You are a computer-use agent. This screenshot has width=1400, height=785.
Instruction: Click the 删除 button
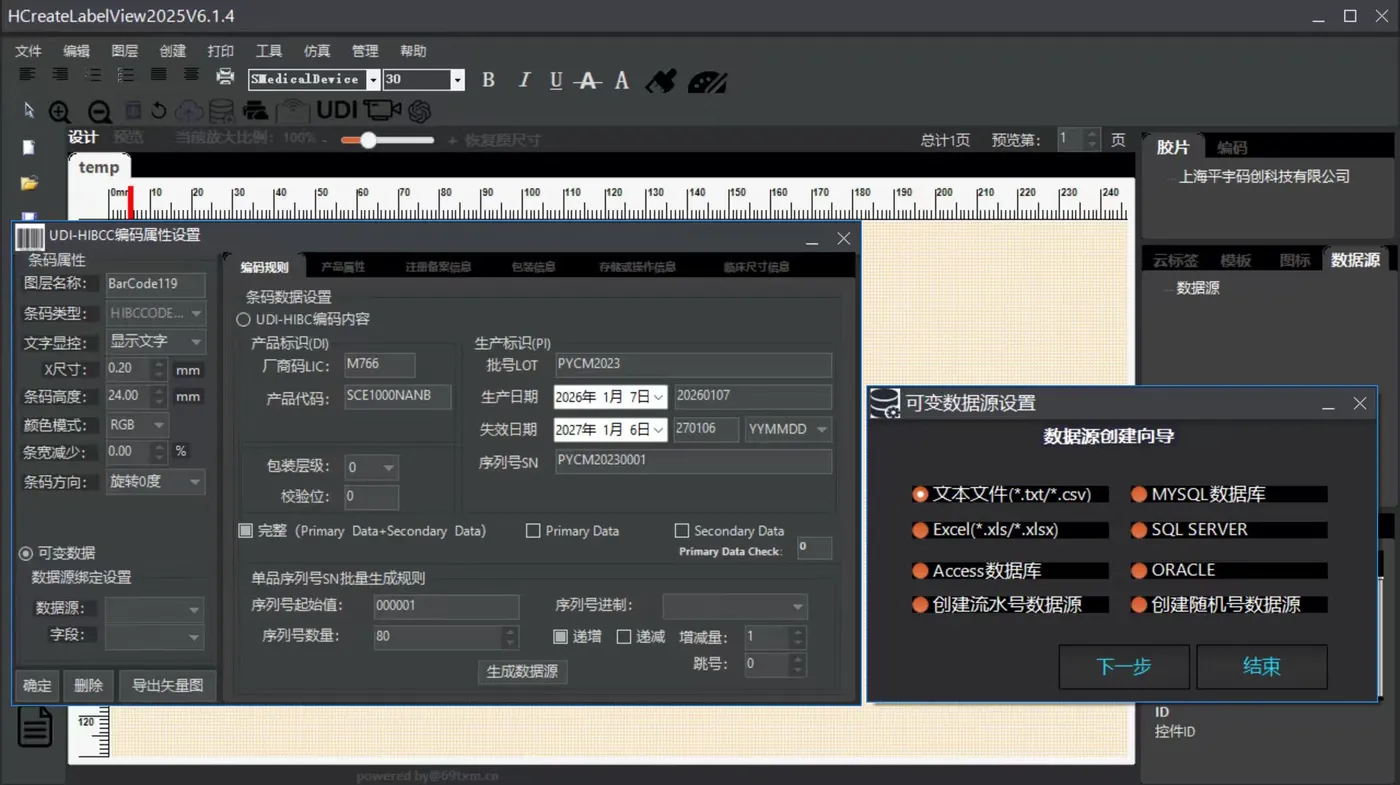(x=89, y=685)
